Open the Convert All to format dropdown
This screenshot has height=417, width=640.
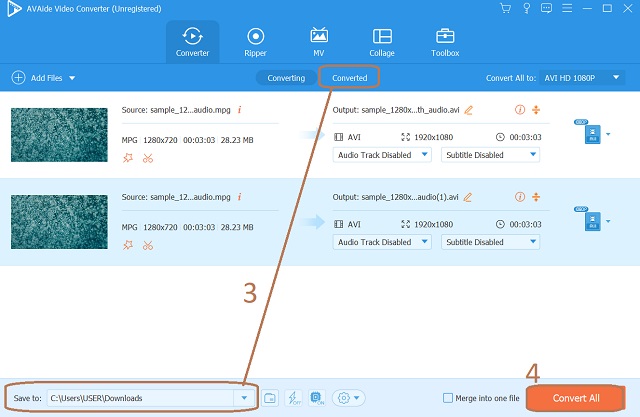click(582, 78)
